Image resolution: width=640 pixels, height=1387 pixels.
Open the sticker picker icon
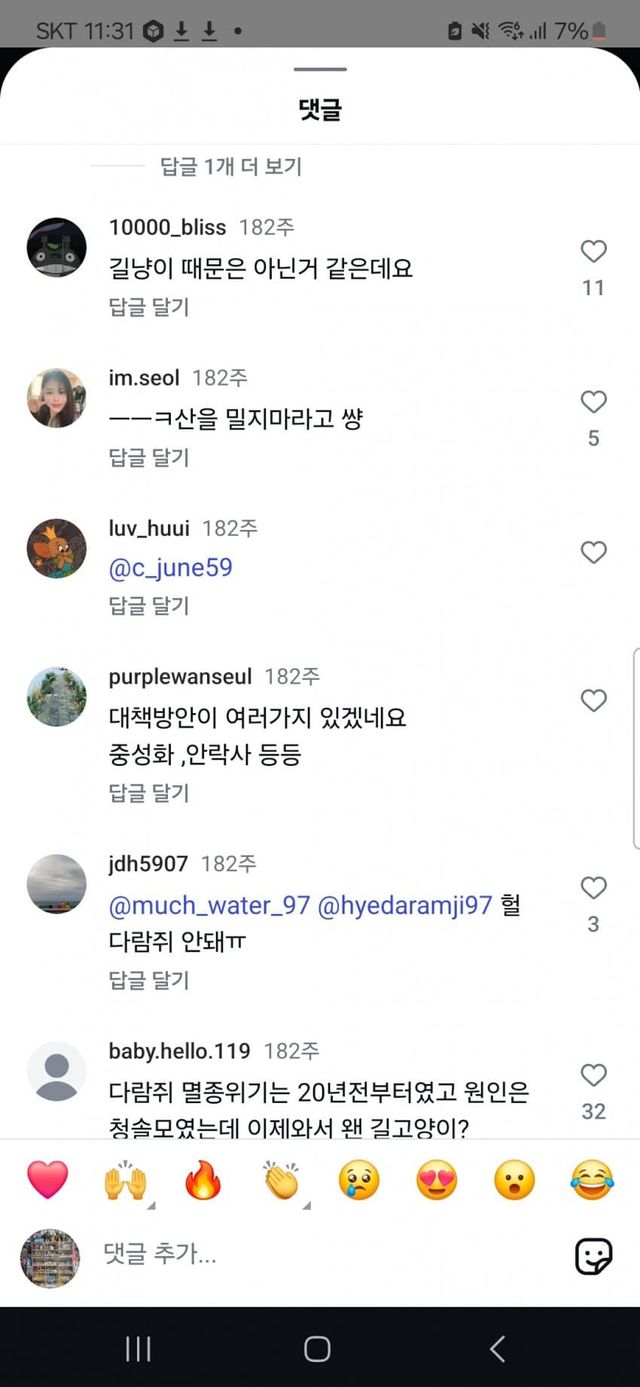coord(593,1256)
